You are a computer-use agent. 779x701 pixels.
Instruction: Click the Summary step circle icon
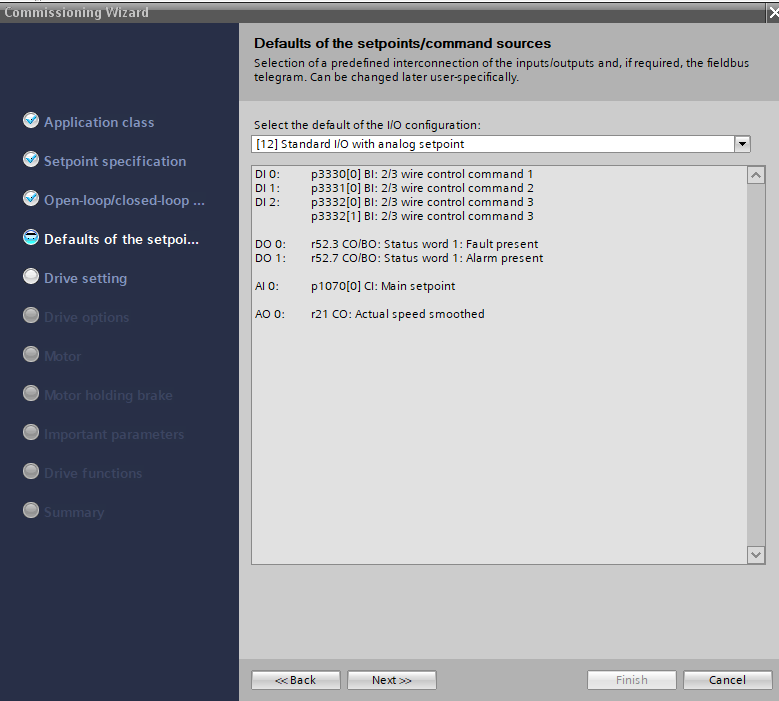[31, 510]
